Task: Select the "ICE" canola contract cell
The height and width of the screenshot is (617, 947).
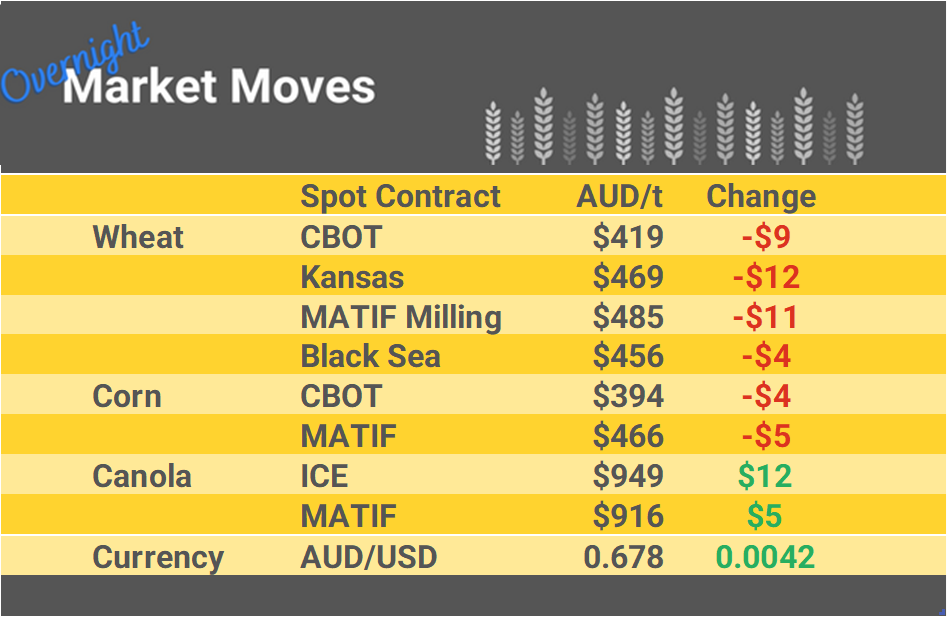Action: coord(325,476)
